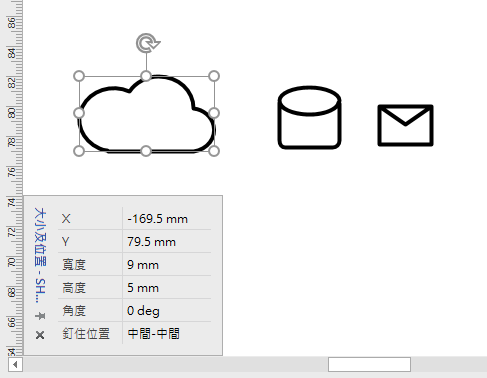
Task: Click the 高度 label
Action: coord(74,288)
